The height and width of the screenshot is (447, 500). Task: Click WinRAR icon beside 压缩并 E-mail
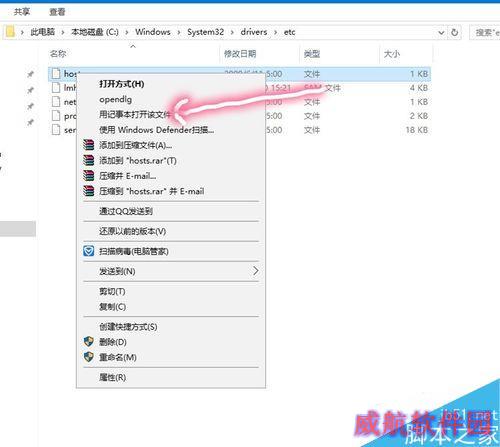tap(88, 176)
